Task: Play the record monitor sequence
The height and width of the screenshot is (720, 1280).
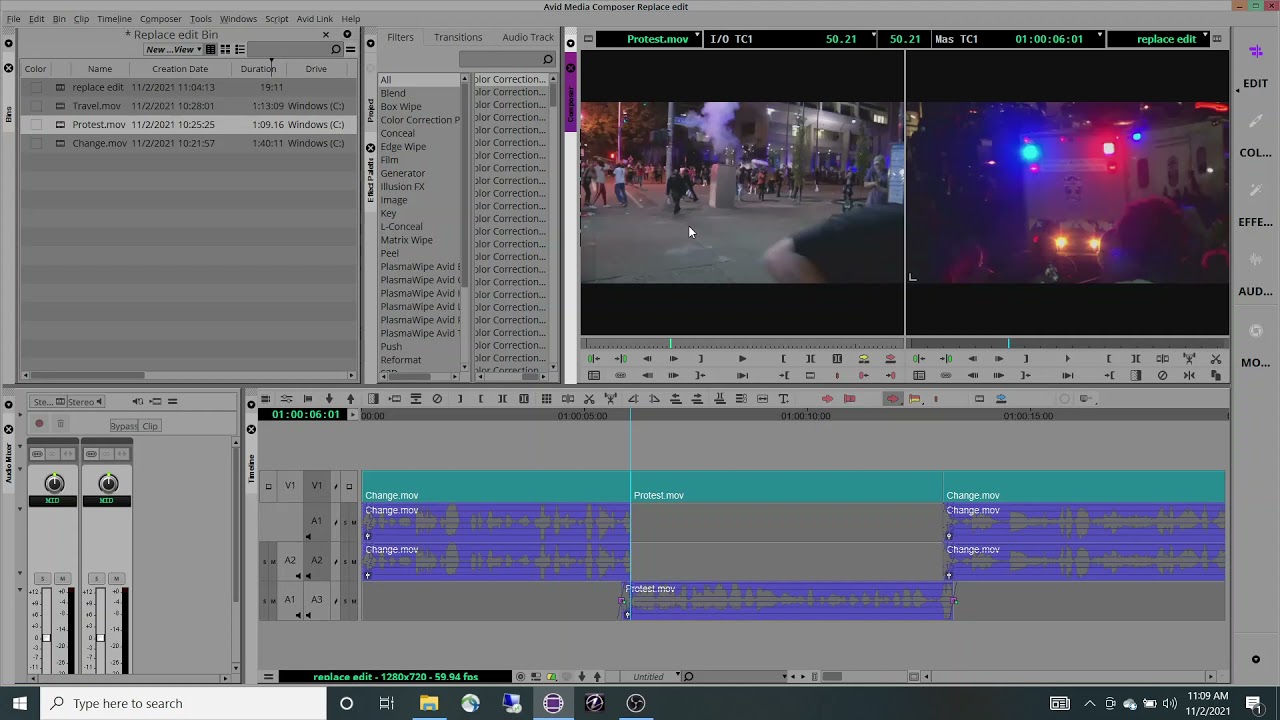Action: [x=1067, y=359]
